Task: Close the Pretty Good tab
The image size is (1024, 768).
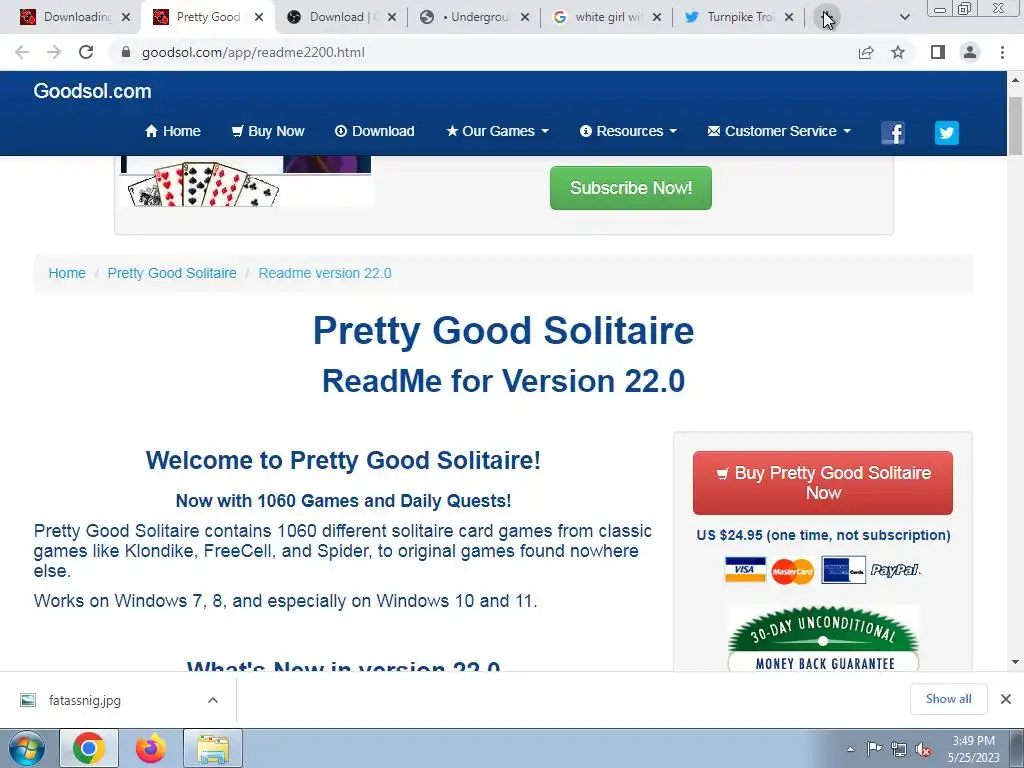Action: tap(259, 18)
